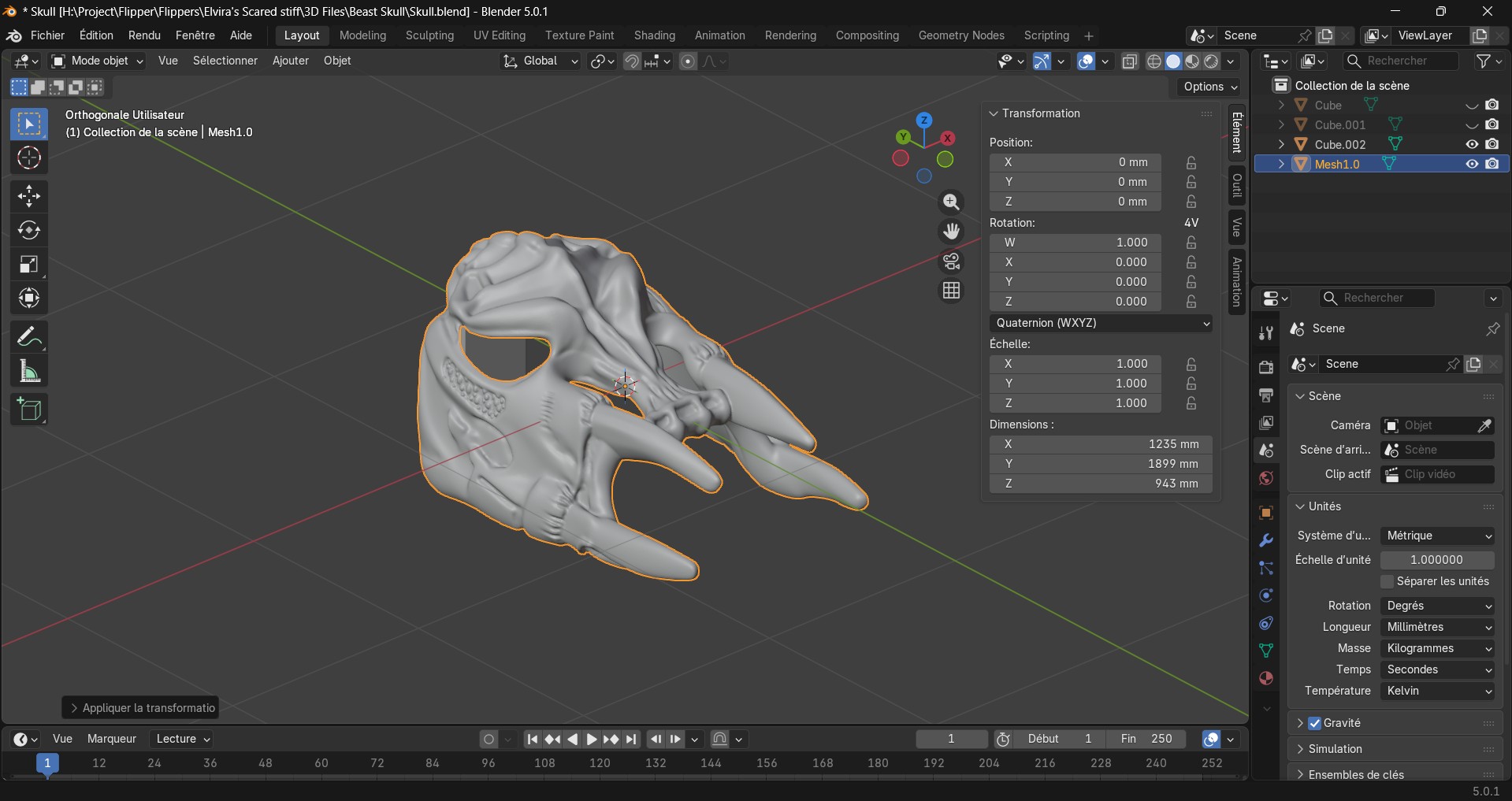Image resolution: width=1512 pixels, height=801 pixels.
Task: Open the Longueur units dropdown
Action: pos(1438,627)
